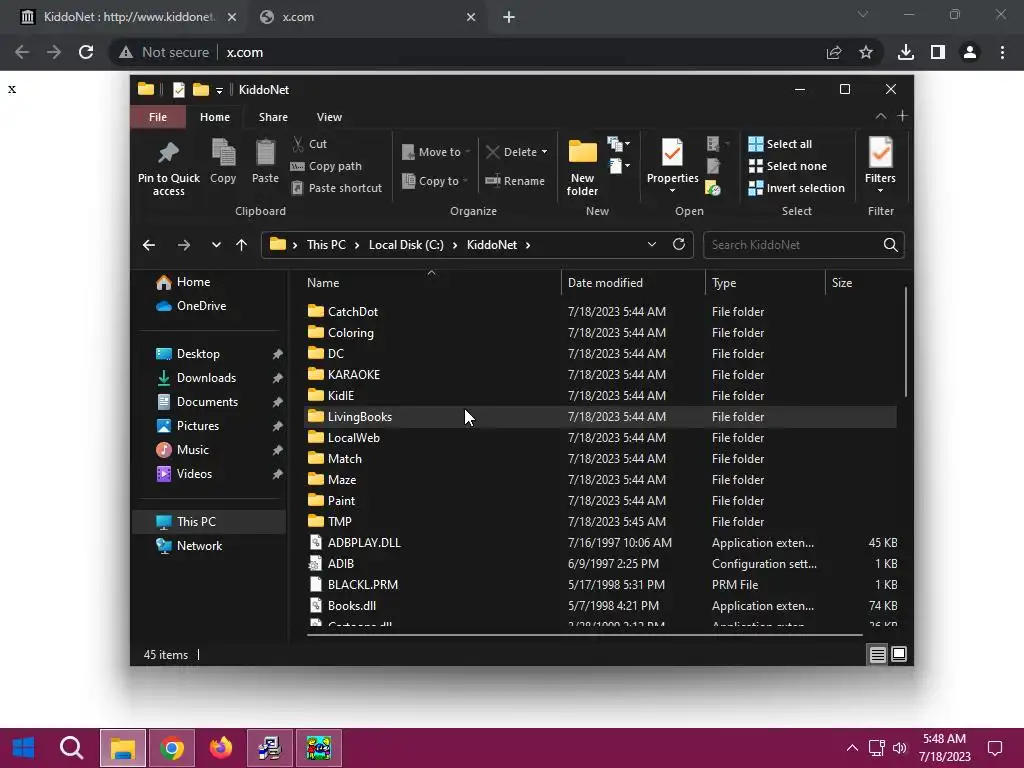This screenshot has height=768, width=1024.
Task: Click Pin to Quick access icon
Action: coord(168,153)
